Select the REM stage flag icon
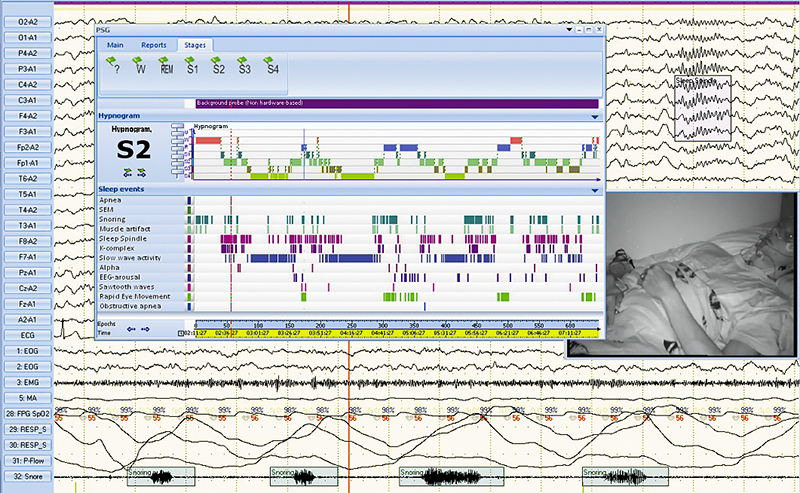 point(166,69)
